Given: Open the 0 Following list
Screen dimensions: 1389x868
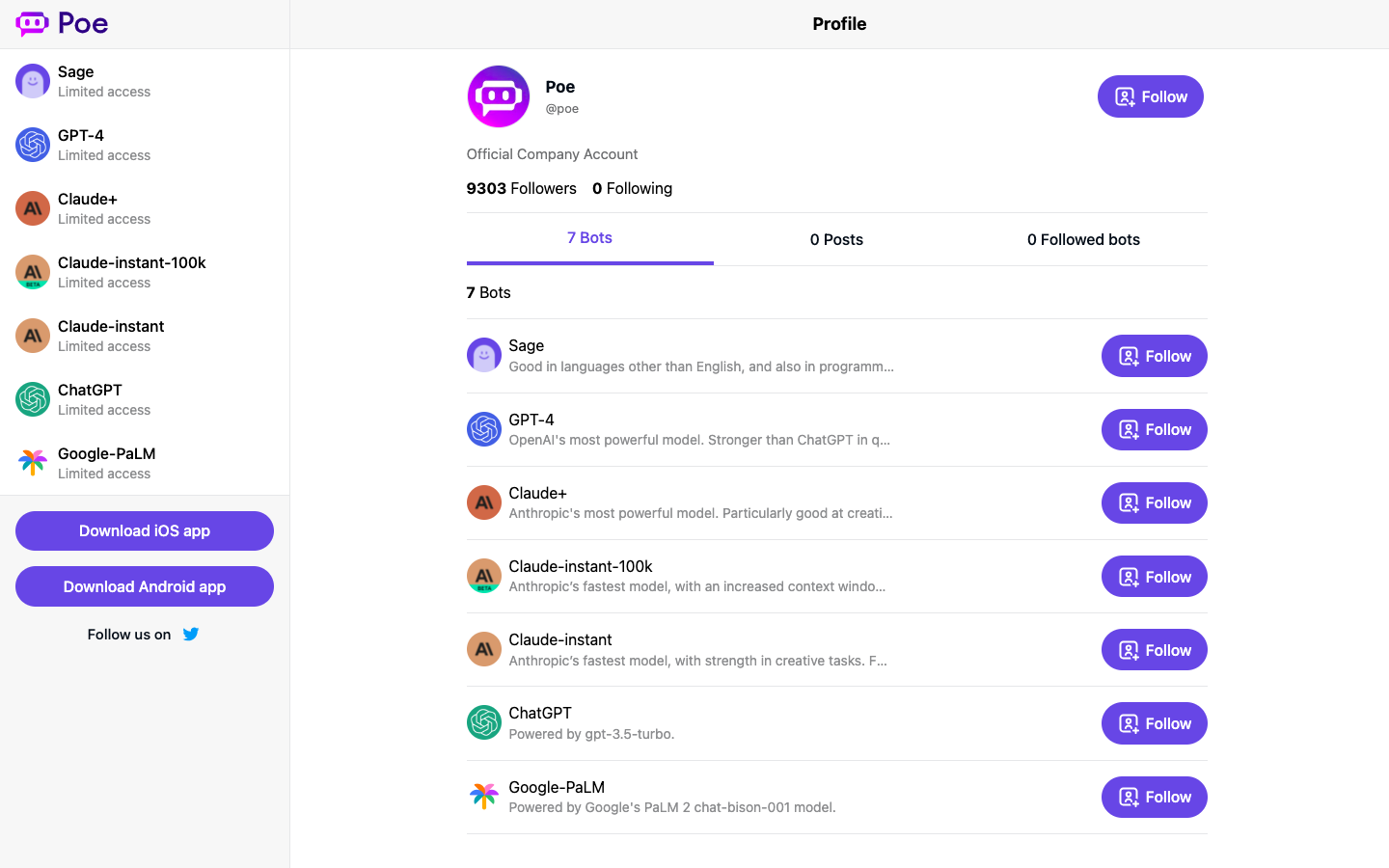Looking at the screenshot, I should (633, 188).
